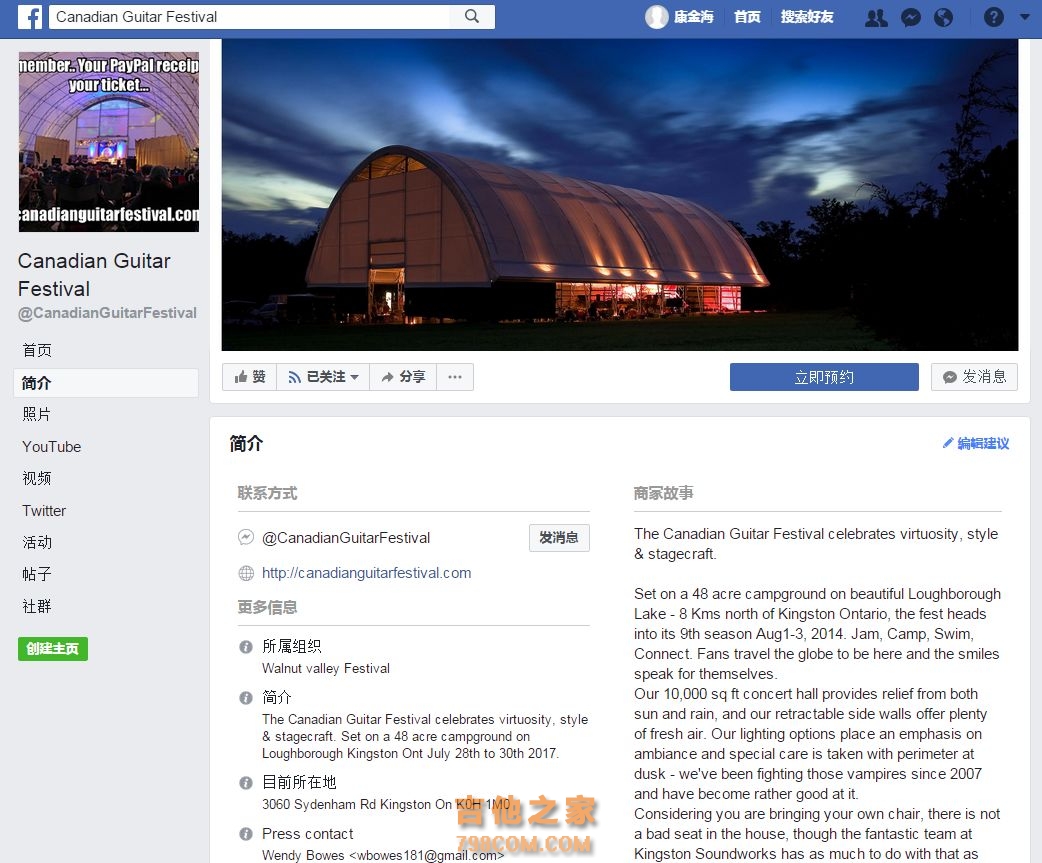This screenshot has width=1042, height=863.
Task: Click the 编辑建议 pencil link
Action: tap(976, 443)
